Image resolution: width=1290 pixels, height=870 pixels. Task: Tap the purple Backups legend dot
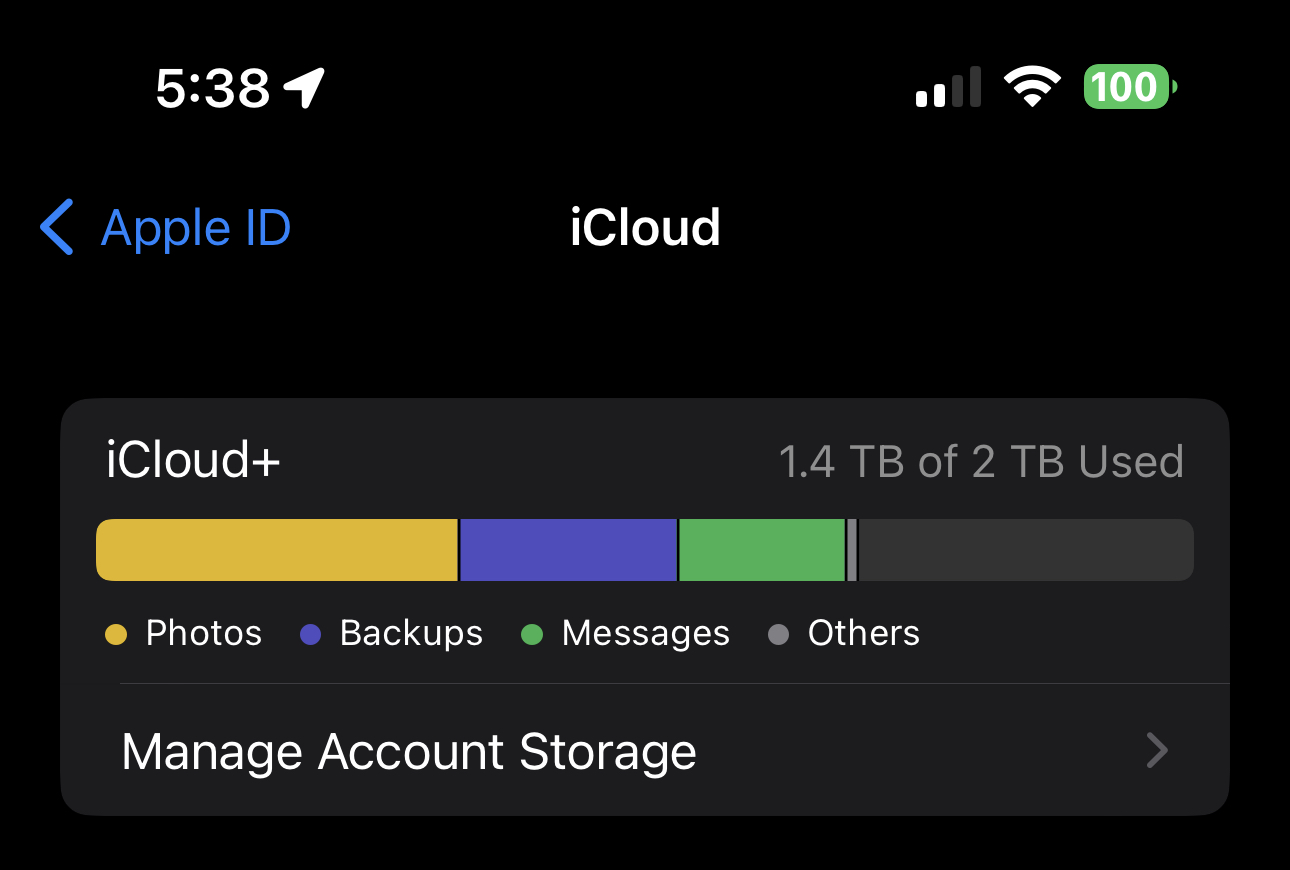[x=311, y=634]
